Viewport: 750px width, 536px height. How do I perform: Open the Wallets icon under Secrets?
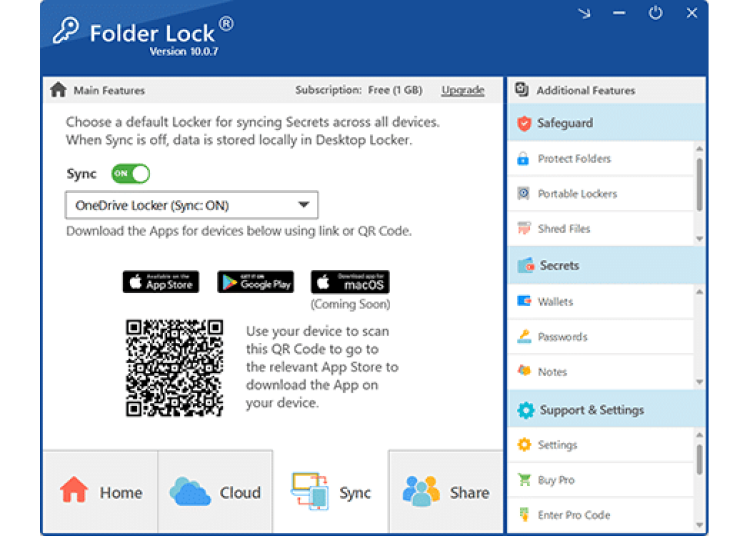[x=523, y=302]
